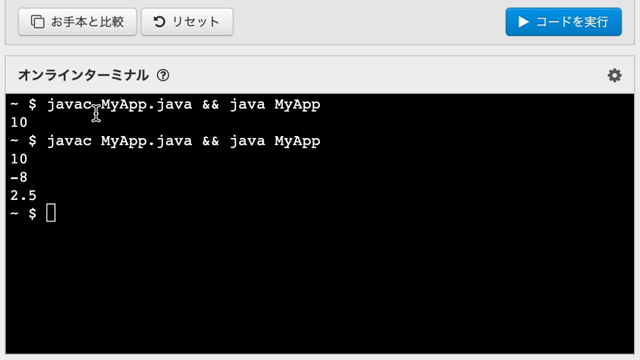
Task: Click the play triangle icon in run button
Action: pos(523,22)
